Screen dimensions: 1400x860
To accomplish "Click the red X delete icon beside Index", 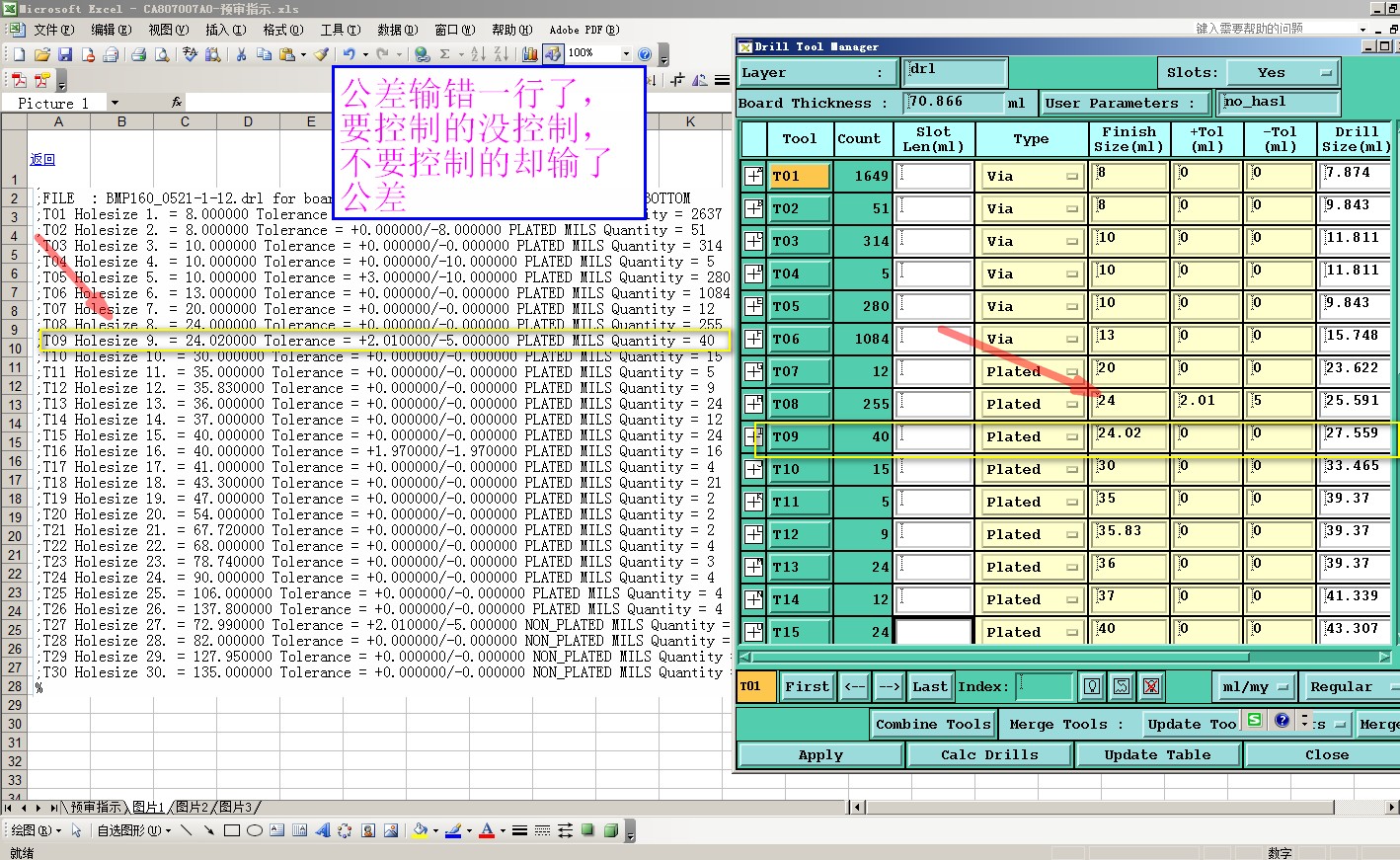I will tap(1151, 686).
